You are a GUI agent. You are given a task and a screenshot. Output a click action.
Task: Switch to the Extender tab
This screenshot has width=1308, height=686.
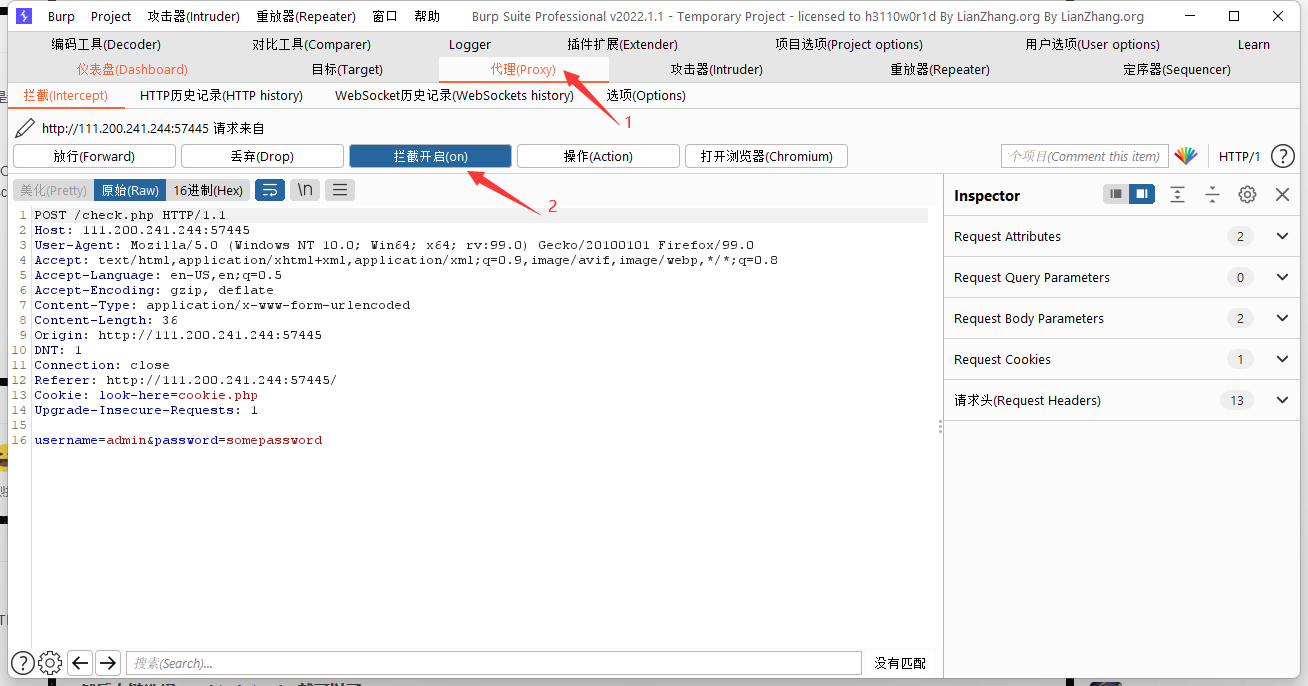coord(622,44)
